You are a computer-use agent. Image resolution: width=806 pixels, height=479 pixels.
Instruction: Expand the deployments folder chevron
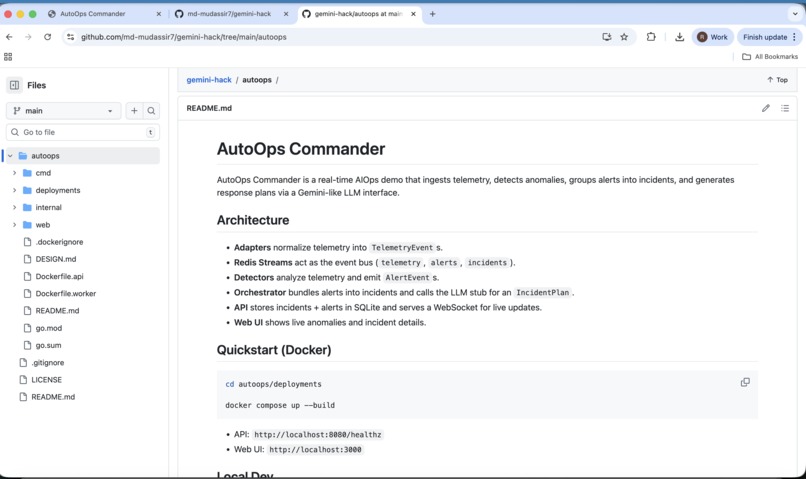click(14, 190)
